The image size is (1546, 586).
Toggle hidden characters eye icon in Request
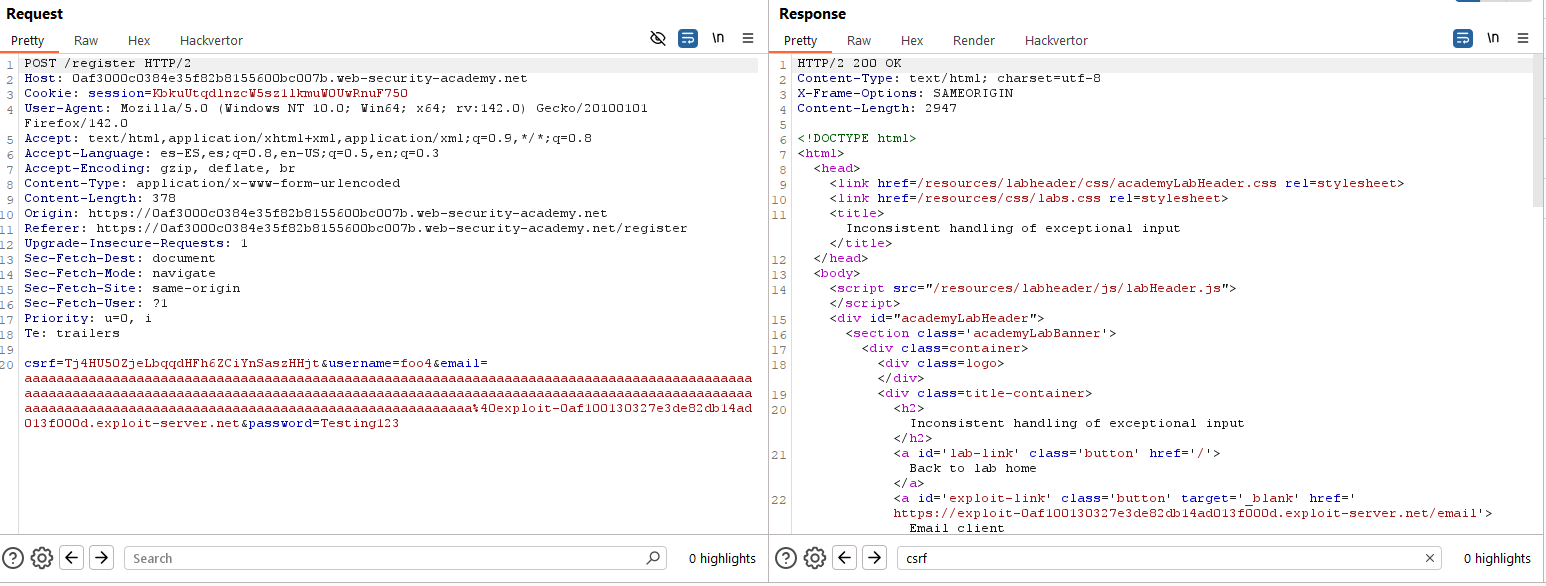tap(657, 39)
